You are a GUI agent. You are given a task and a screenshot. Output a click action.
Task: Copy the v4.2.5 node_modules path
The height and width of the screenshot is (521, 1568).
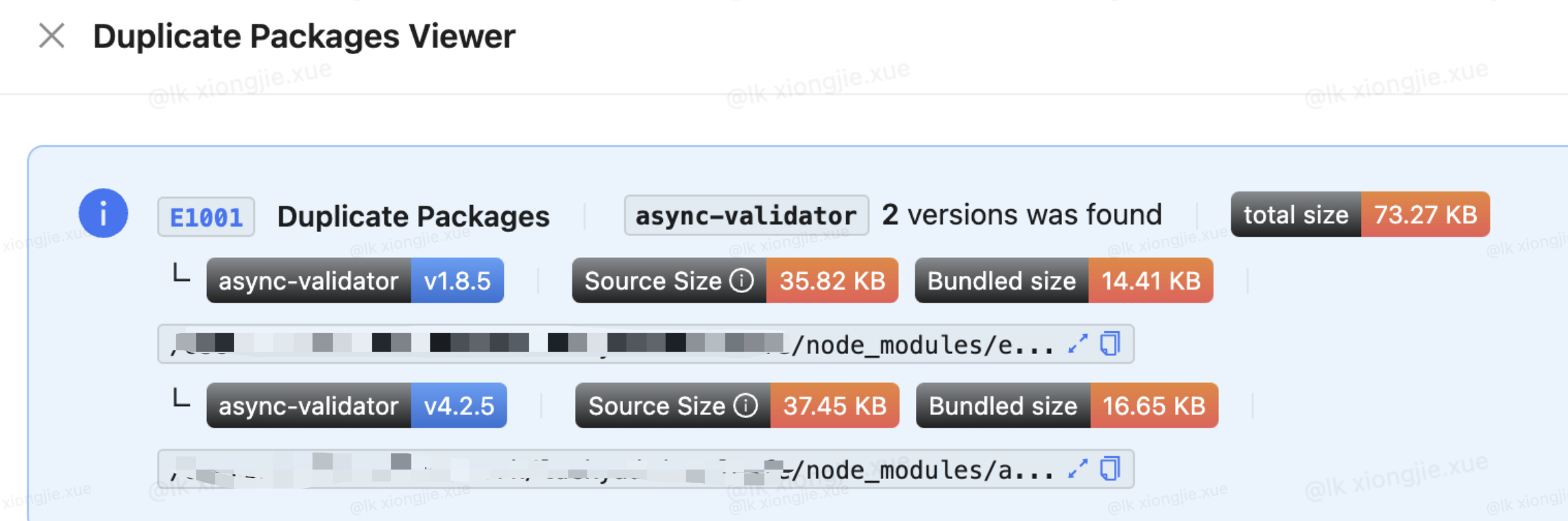click(1110, 468)
